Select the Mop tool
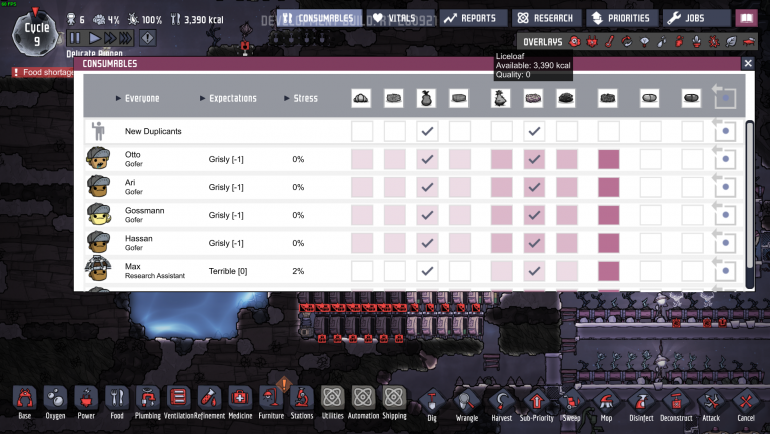 (x=606, y=405)
